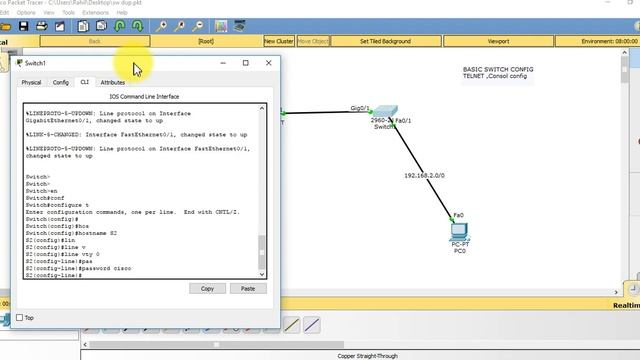640x360 pixels.
Task: Click the [Root] navigation label
Action: tap(206, 41)
